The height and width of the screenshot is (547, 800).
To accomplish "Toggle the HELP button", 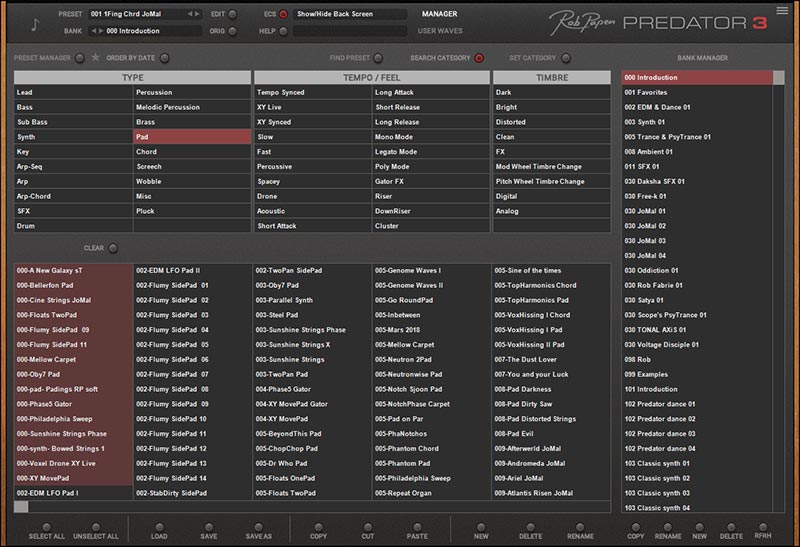I will pos(283,31).
